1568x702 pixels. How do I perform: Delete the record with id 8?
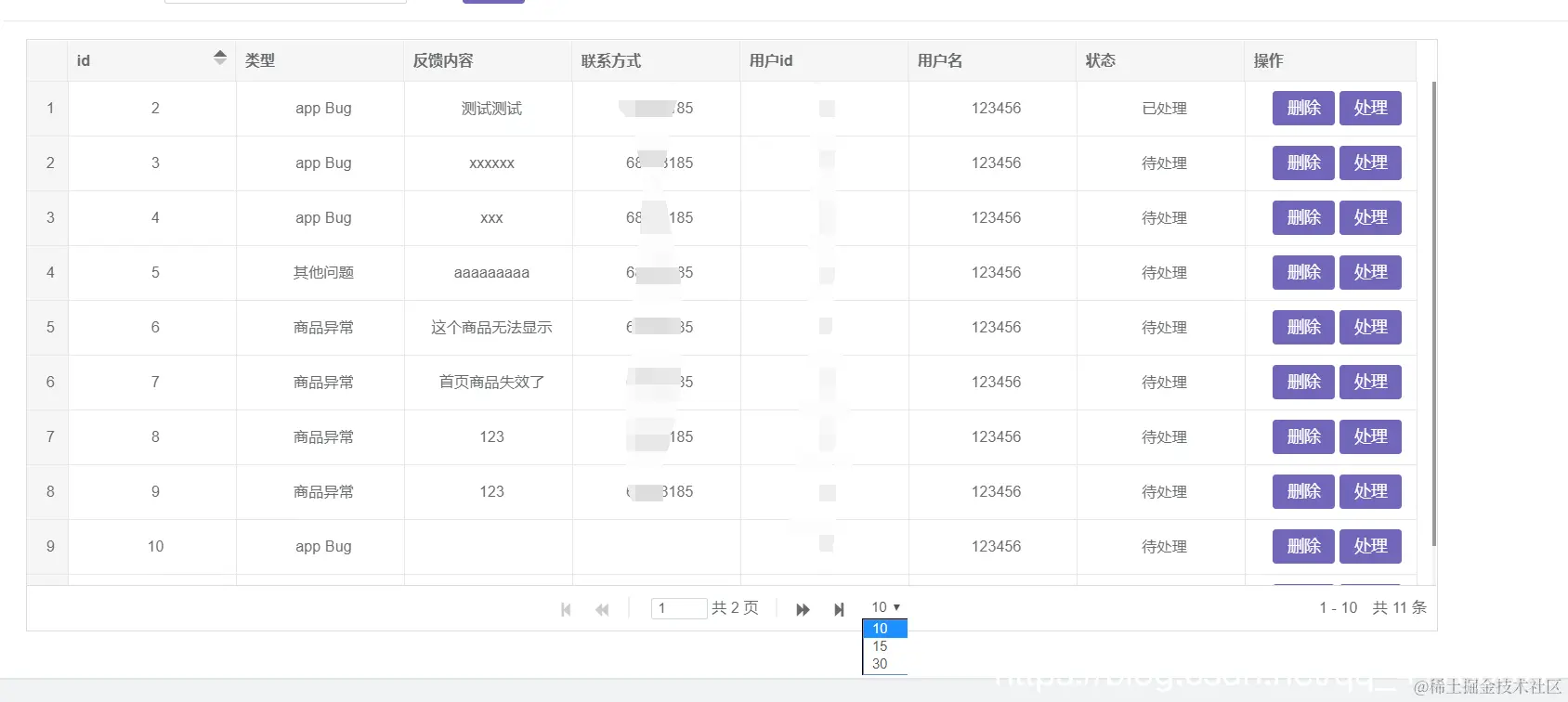click(1303, 436)
